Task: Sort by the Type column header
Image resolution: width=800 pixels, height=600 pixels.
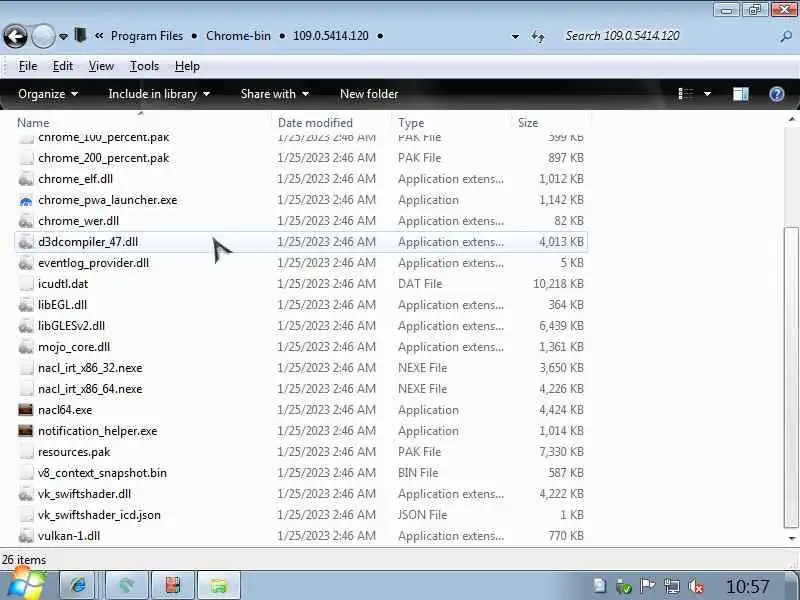Action: 411,123
